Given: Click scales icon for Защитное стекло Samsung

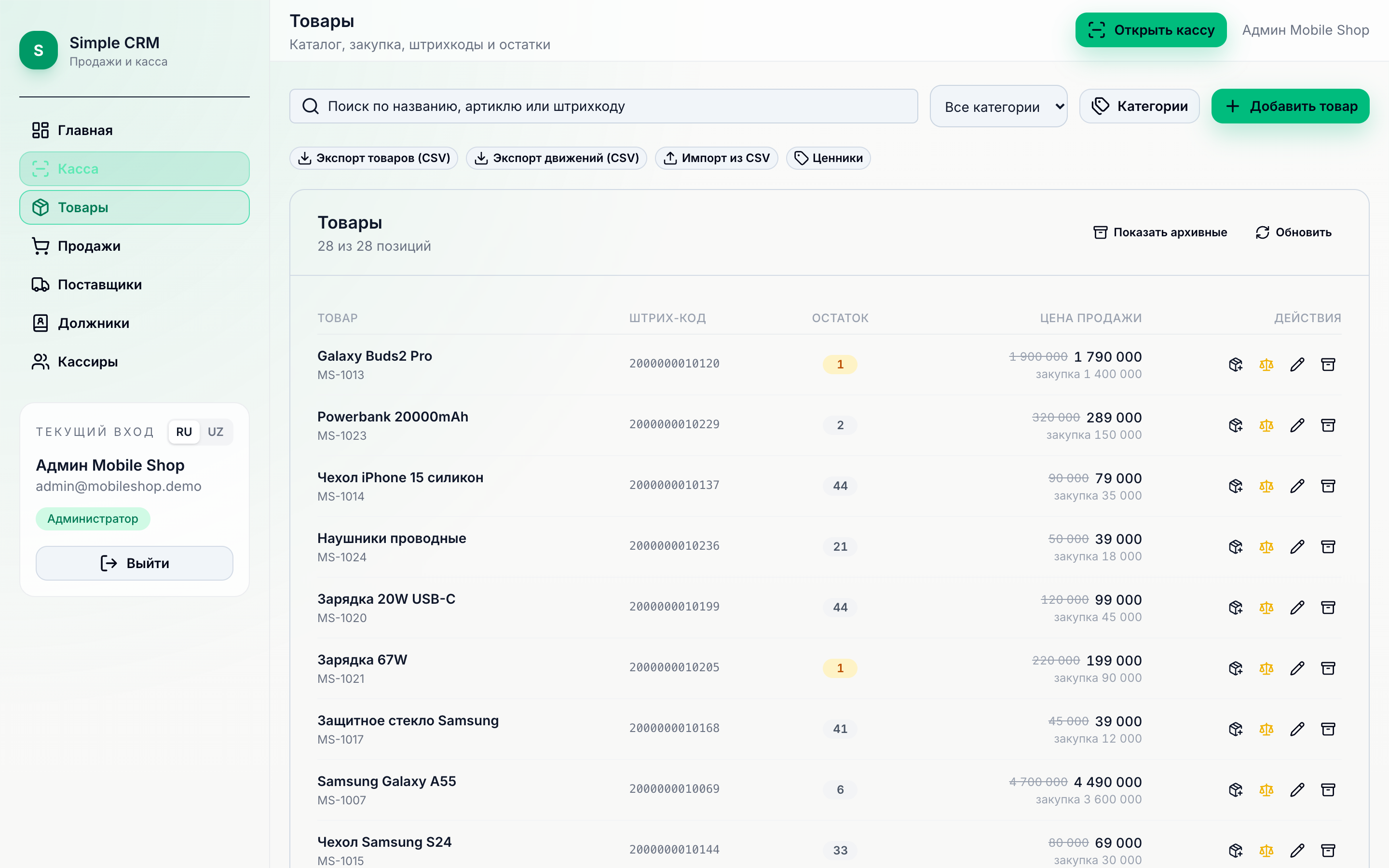Looking at the screenshot, I should 1266,729.
